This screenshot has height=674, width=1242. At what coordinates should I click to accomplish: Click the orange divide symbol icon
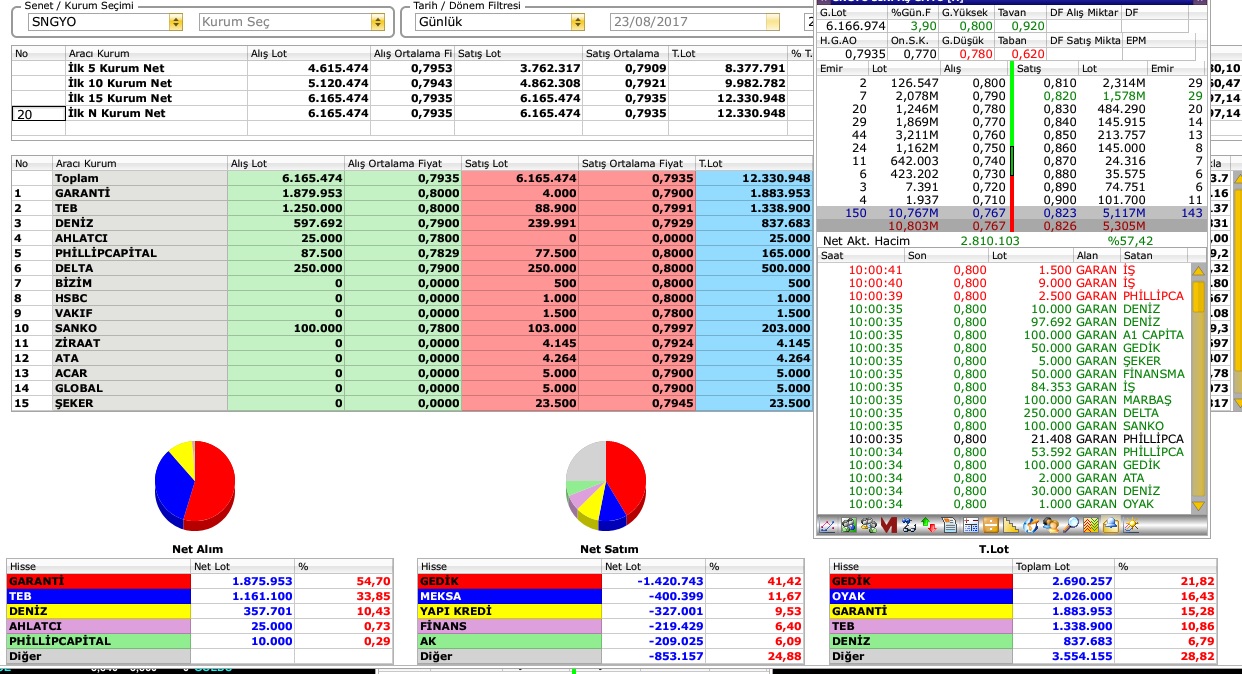coord(991,525)
